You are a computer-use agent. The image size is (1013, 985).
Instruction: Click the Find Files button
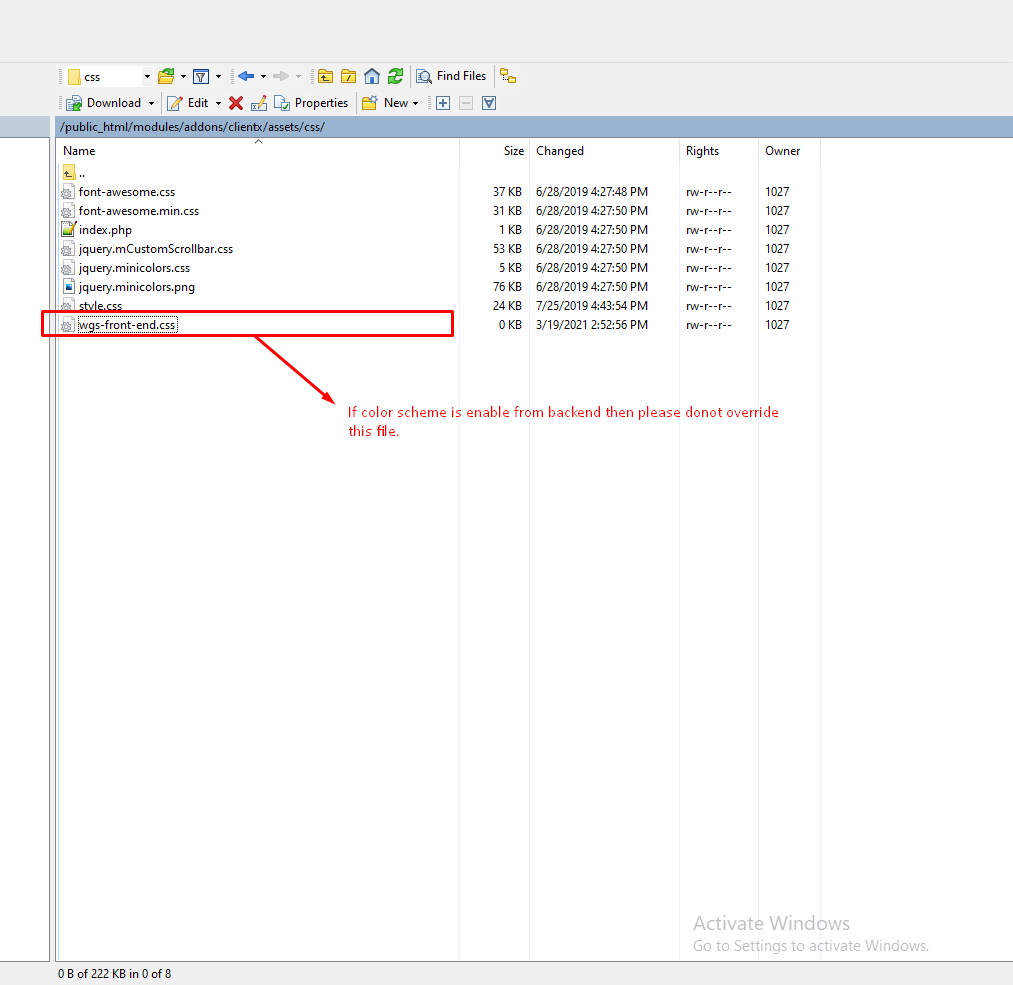451,76
